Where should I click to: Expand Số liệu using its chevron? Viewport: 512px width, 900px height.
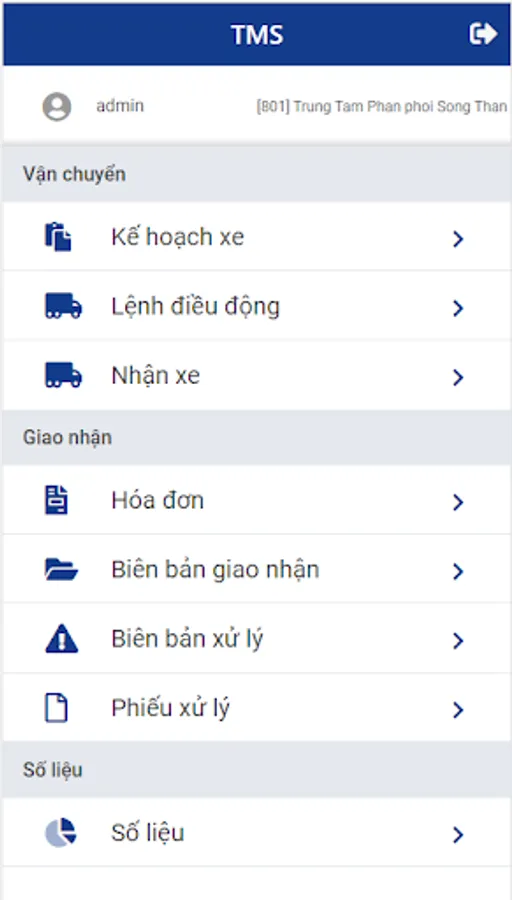[x=457, y=835]
